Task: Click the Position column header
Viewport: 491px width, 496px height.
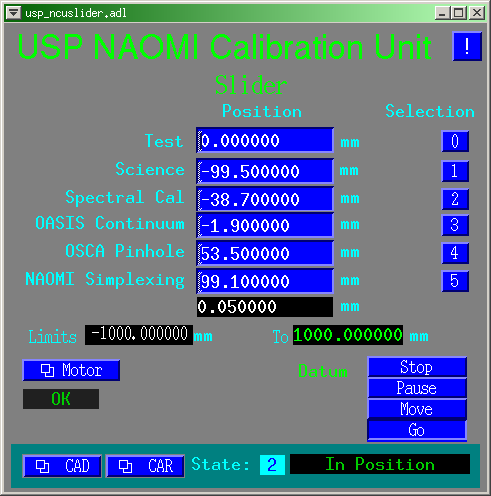Action: 262,111
